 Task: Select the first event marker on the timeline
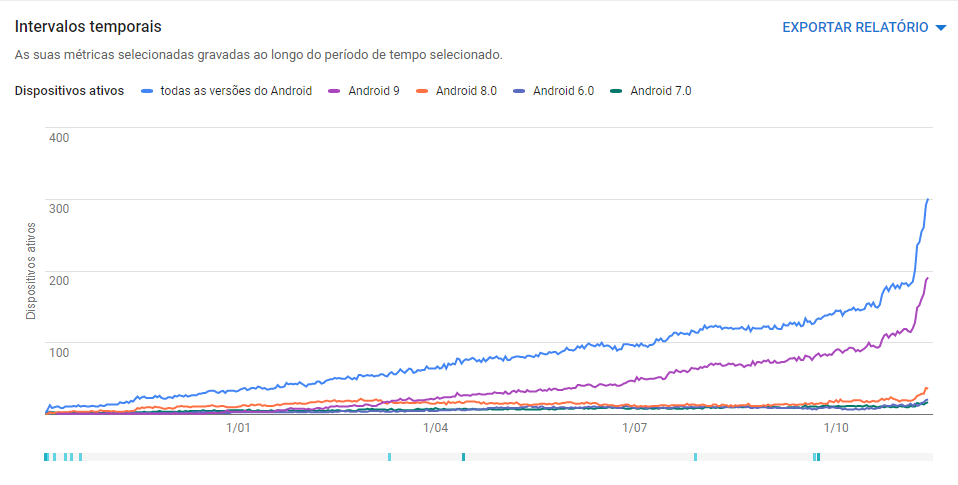pyautogui.click(x=47, y=457)
